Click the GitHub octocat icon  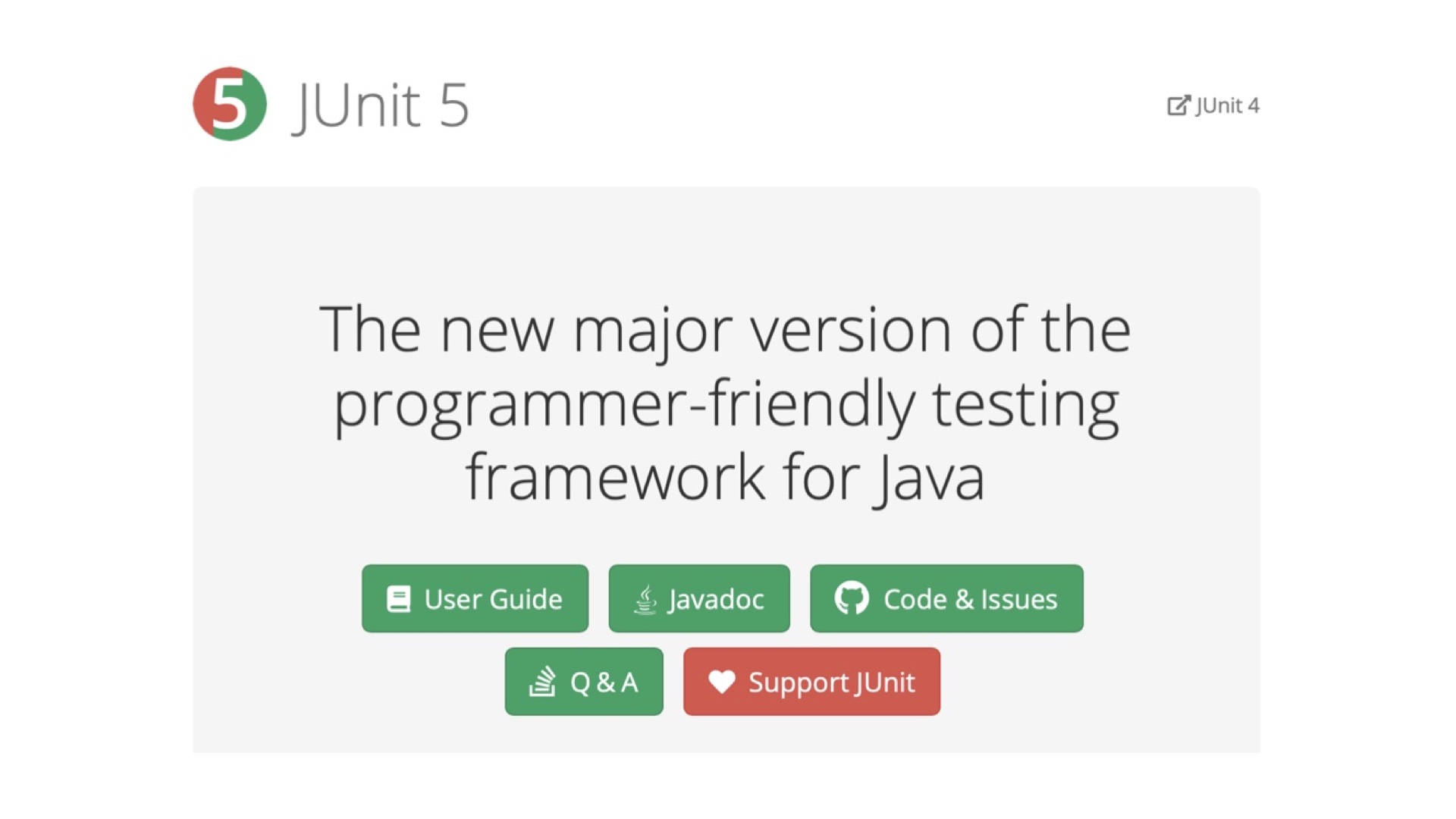click(852, 598)
